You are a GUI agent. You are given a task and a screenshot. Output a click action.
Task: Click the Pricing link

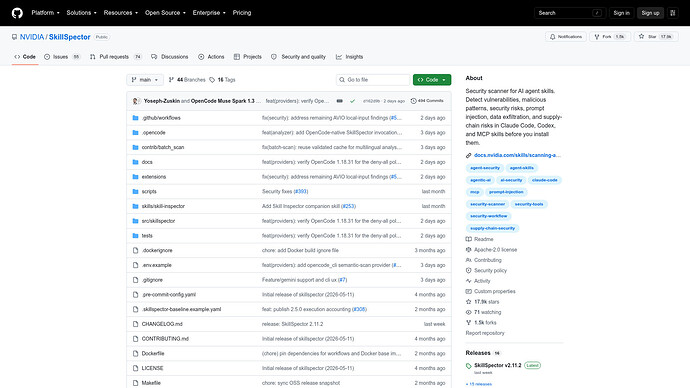coord(242,13)
